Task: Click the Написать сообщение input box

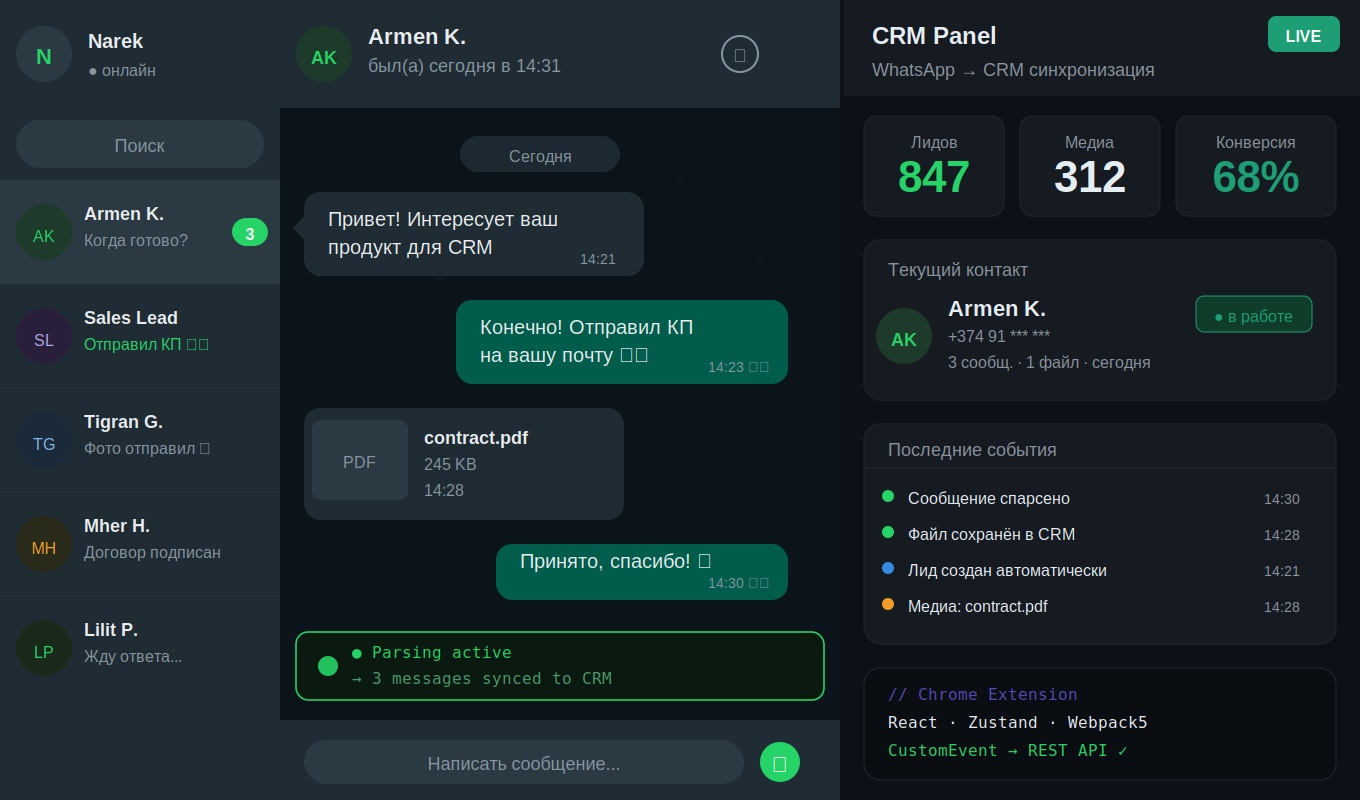Action: click(524, 762)
